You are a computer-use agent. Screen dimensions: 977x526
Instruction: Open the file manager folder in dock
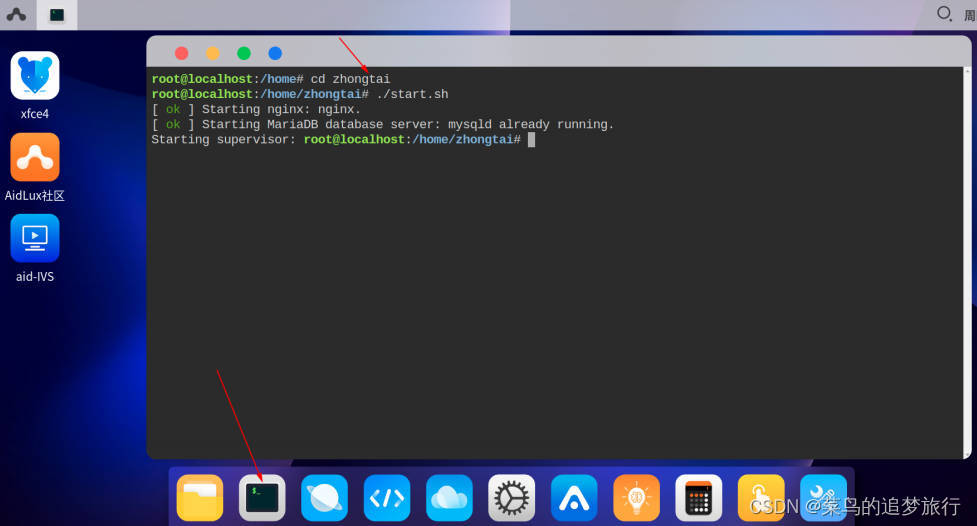199,498
